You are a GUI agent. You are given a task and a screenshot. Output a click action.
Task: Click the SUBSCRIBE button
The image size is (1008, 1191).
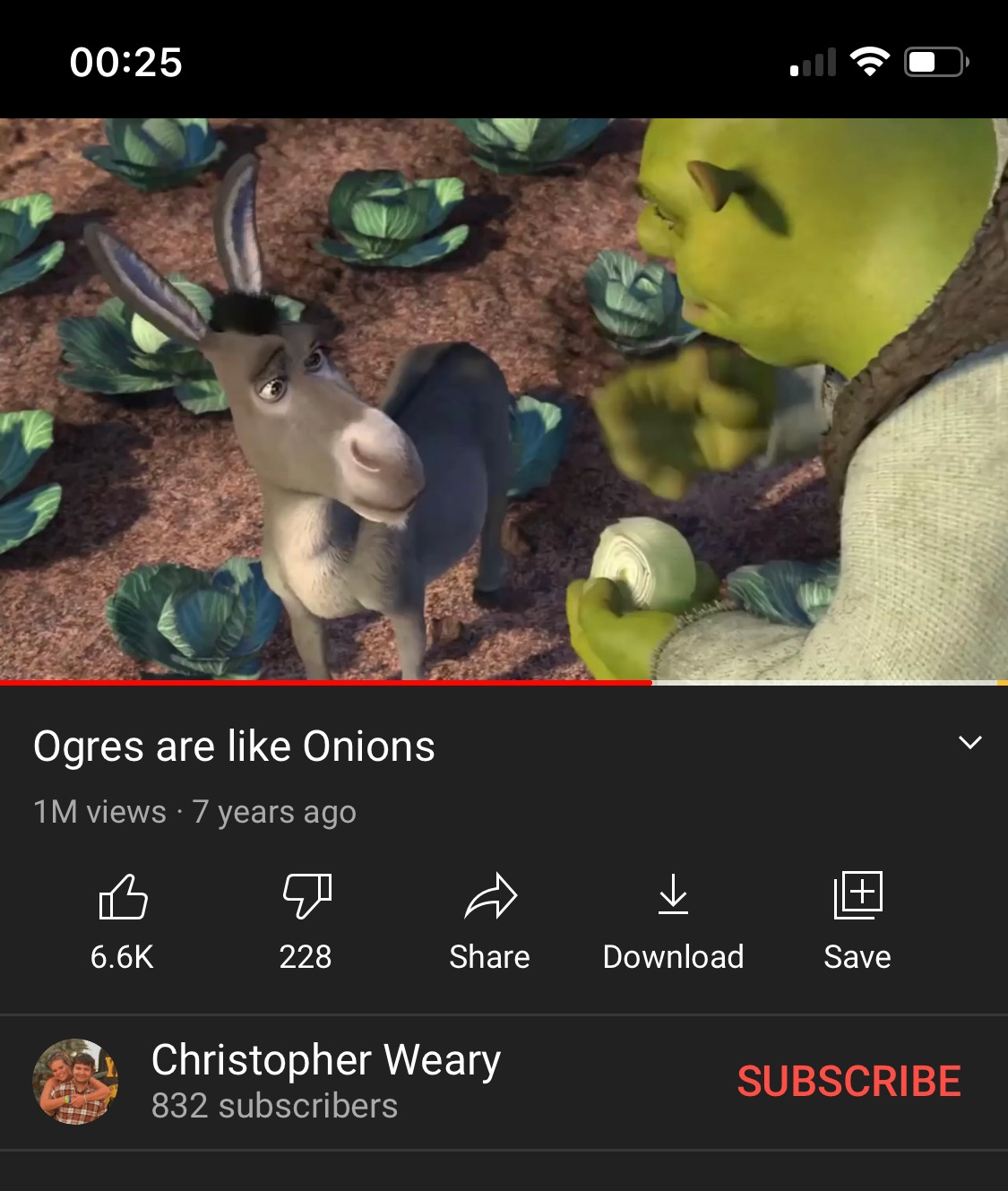pyautogui.click(x=849, y=1081)
